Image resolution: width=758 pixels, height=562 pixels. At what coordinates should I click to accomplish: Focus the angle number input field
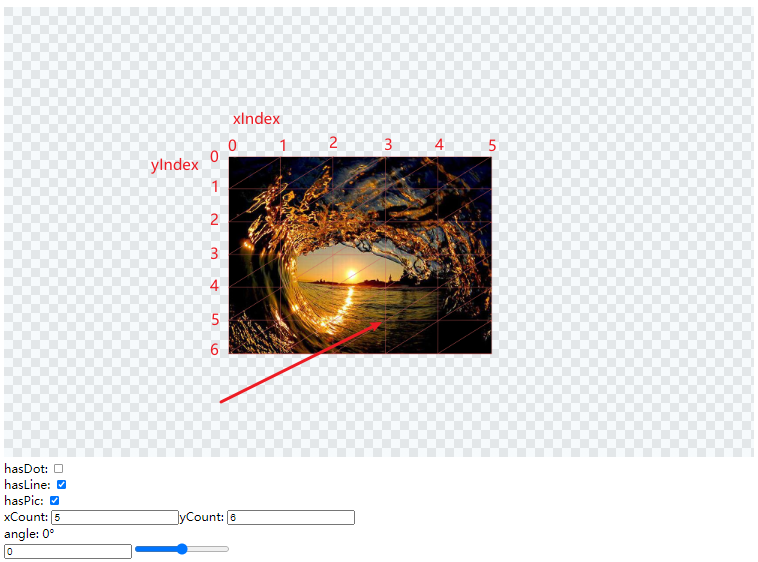(x=68, y=551)
